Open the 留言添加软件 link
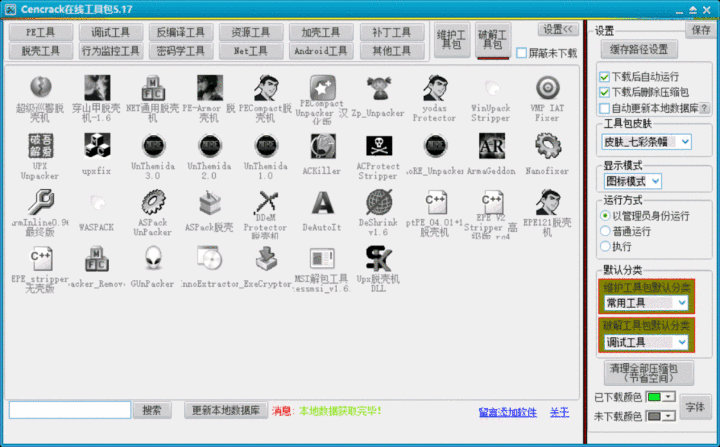 pos(507,413)
